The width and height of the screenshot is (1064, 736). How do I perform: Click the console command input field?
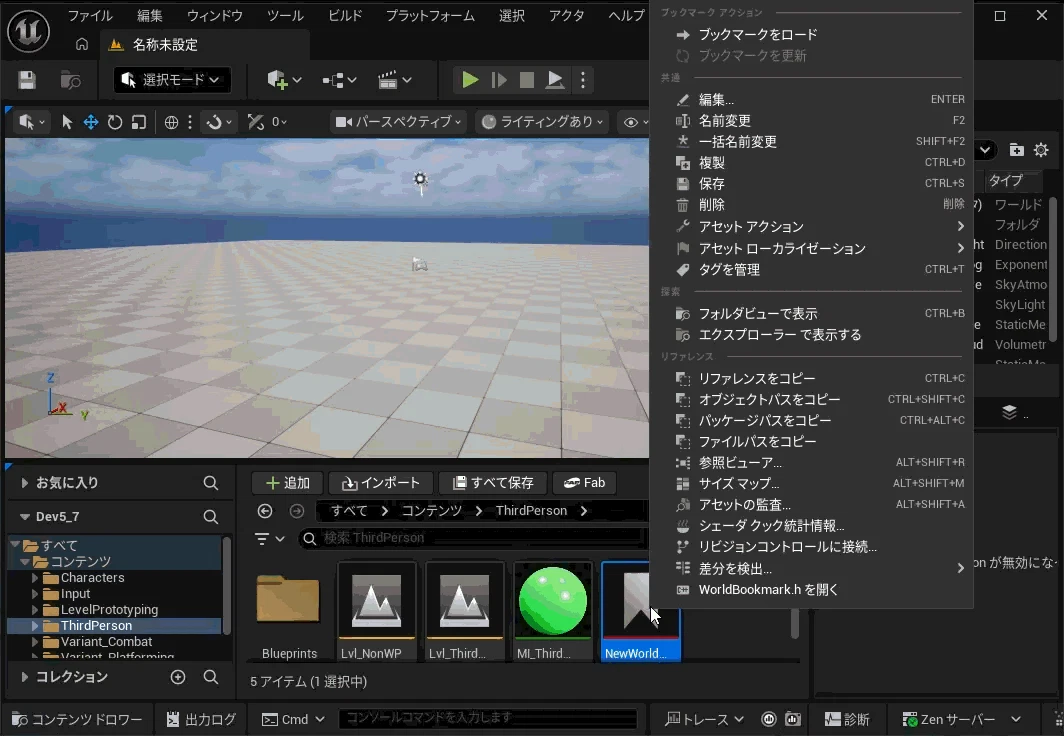pyautogui.click(x=488, y=718)
